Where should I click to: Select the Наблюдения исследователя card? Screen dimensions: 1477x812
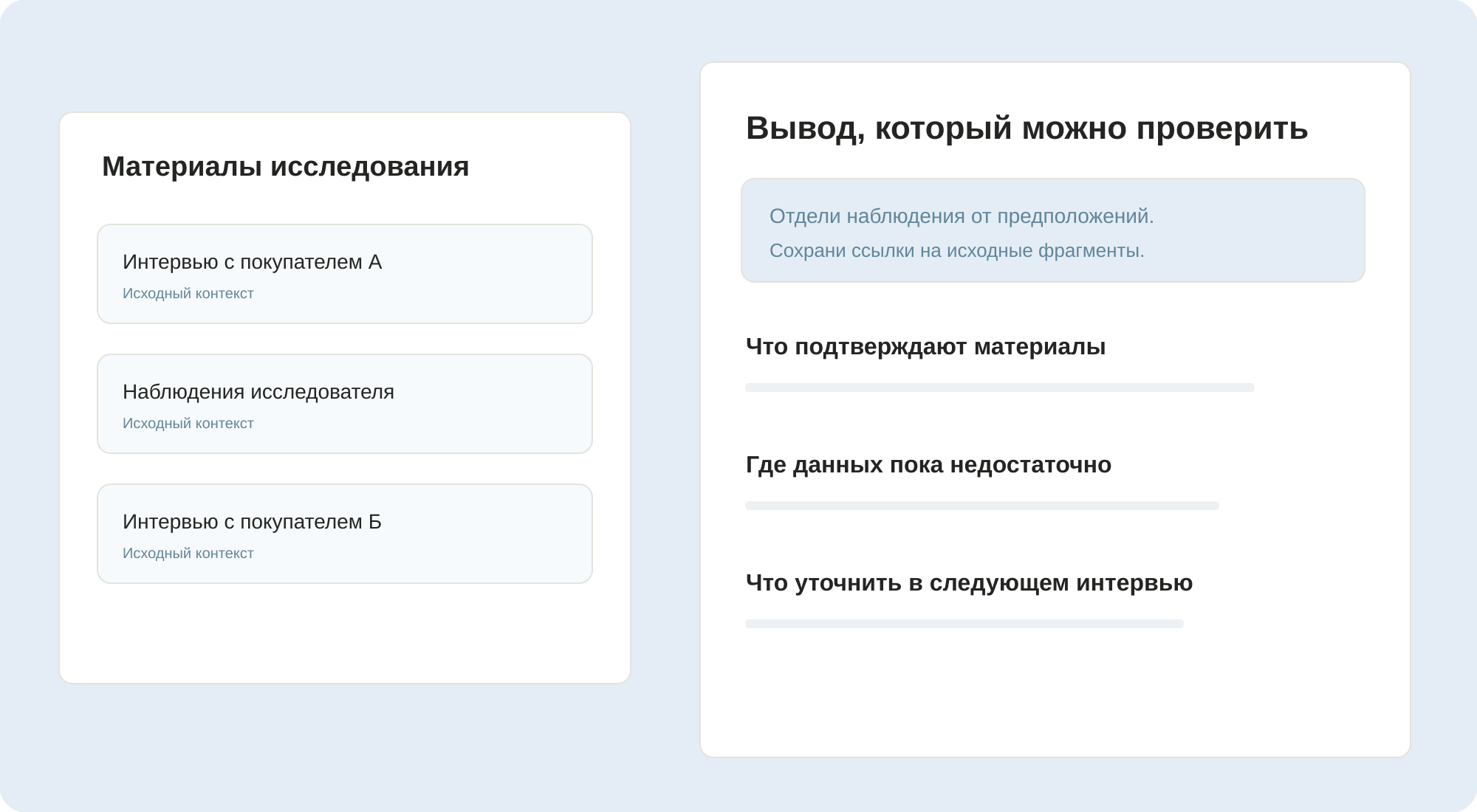(x=345, y=404)
